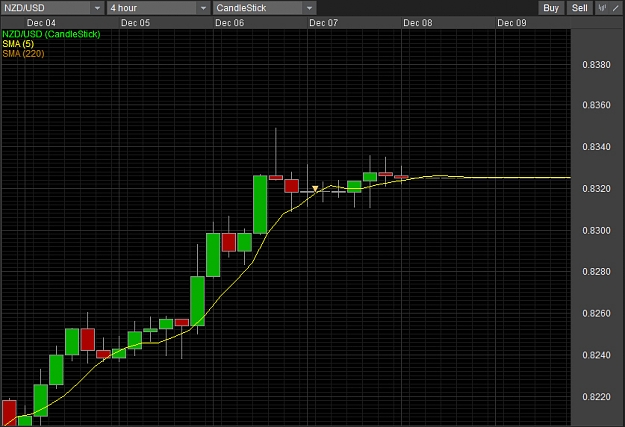Click the SMA (220) legend label

tap(23, 53)
